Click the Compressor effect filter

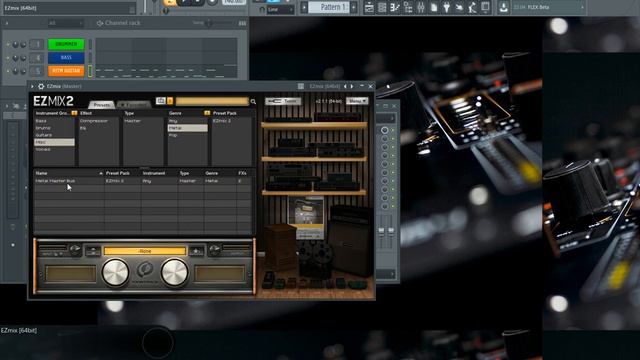pyautogui.click(x=98, y=121)
